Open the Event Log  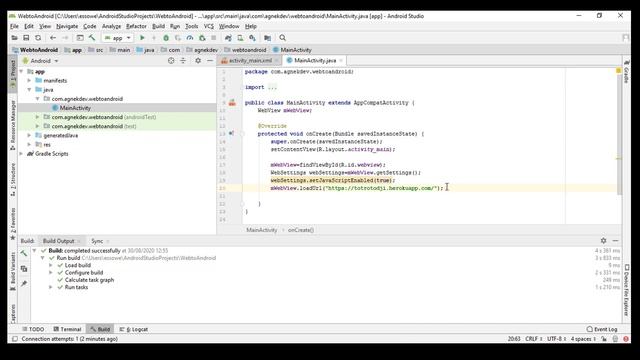click(x=602, y=329)
